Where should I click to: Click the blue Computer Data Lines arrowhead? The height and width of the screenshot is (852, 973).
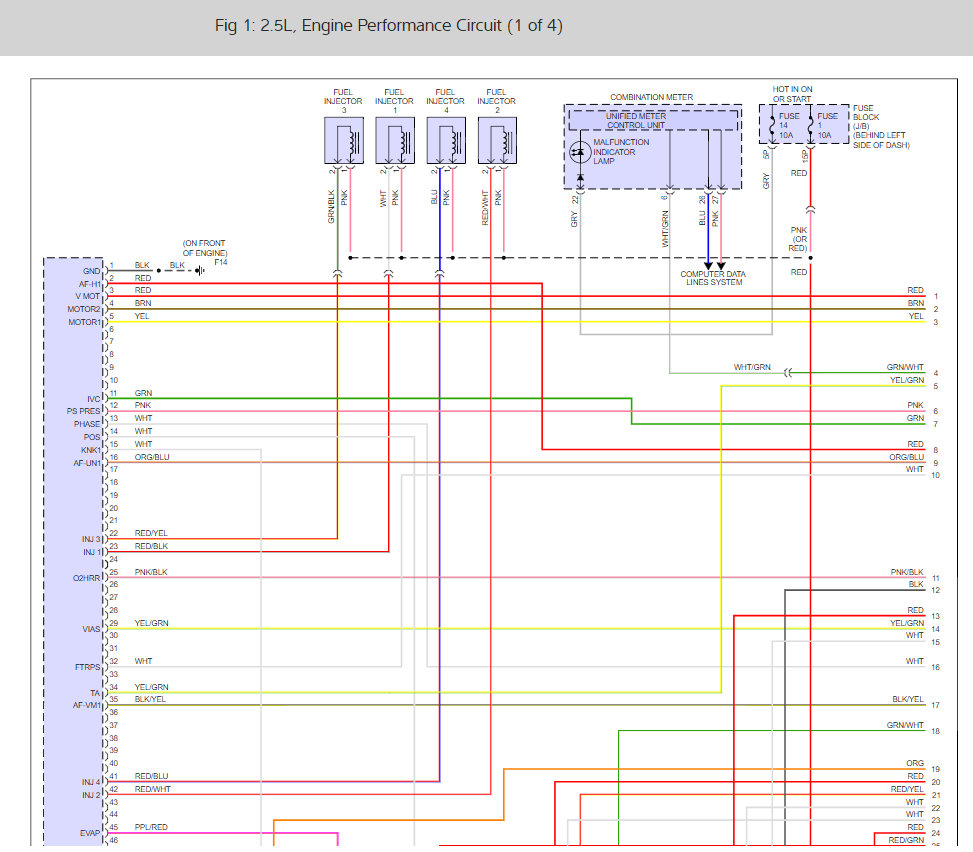point(708,266)
